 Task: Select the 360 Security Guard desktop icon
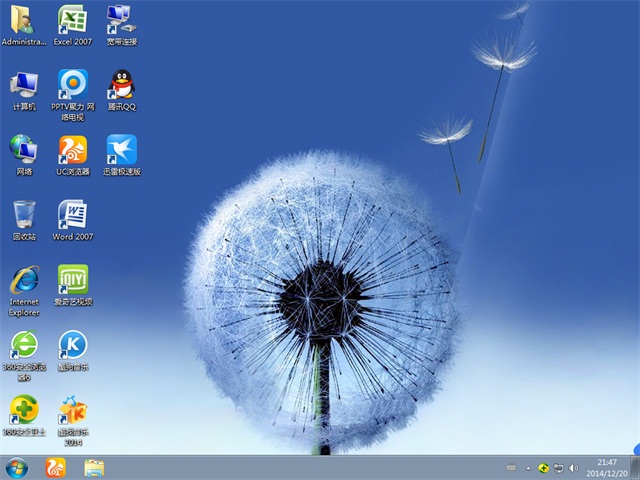click(24, 410)
